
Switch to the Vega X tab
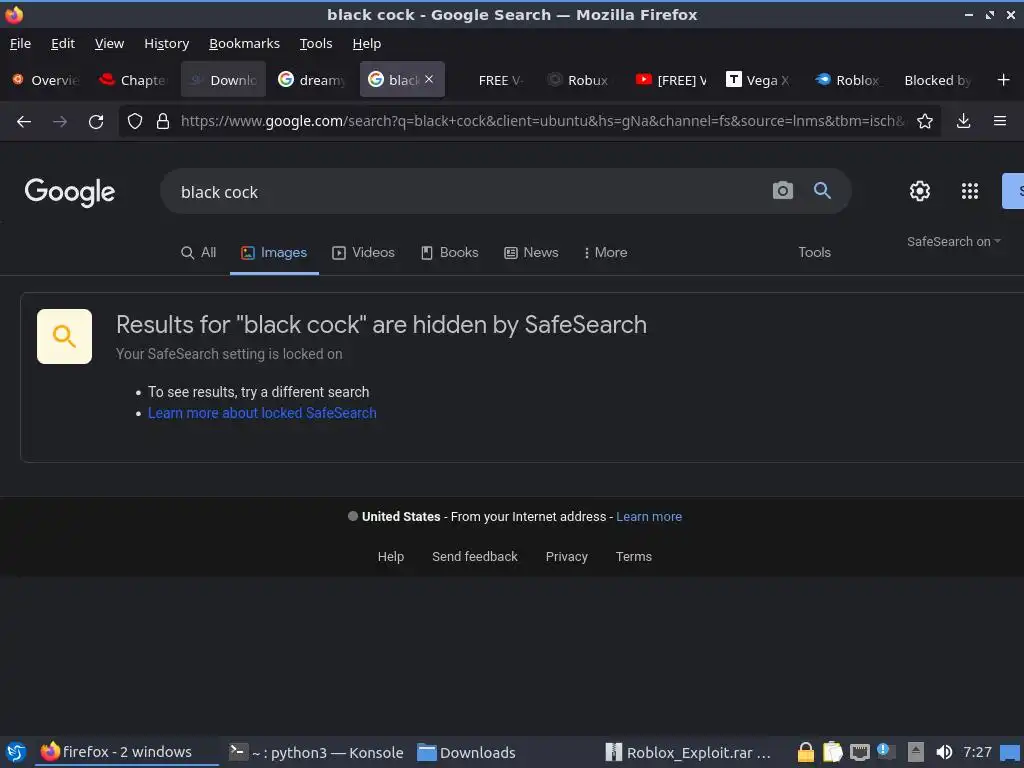(x=760, y=80)
